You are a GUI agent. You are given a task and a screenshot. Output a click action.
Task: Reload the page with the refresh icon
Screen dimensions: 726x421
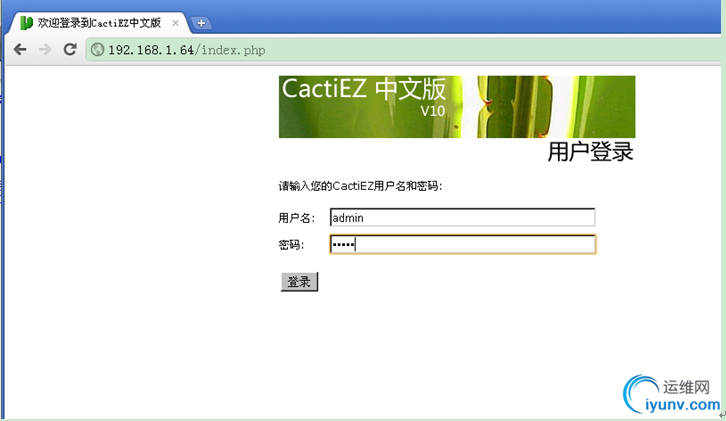coord(70,49)
